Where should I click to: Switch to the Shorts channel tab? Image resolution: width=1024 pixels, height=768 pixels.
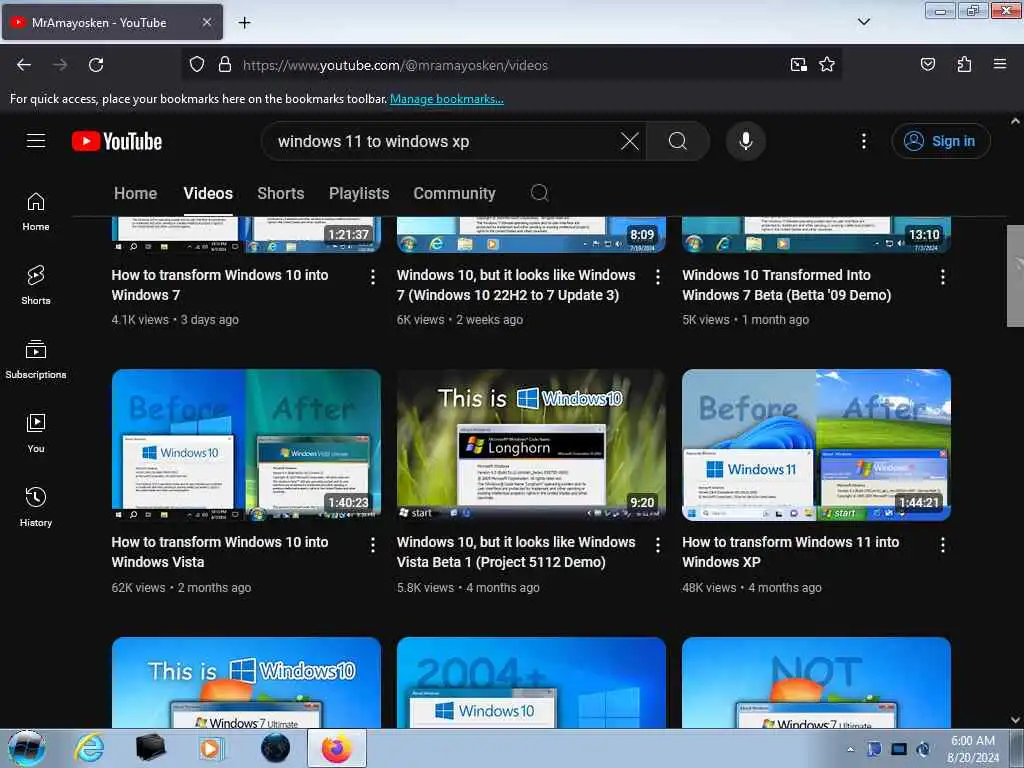pyautogui.click(x=281, y=193)
